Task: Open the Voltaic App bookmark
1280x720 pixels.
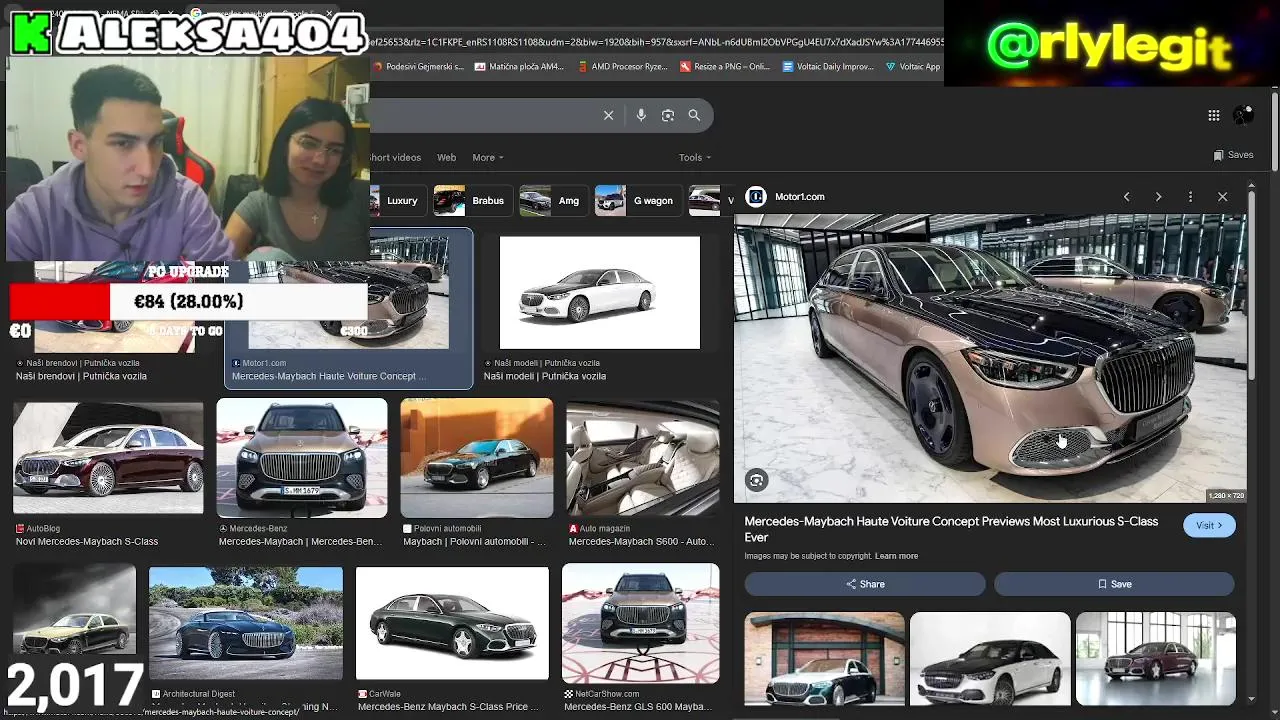Action: click(913, 67)
